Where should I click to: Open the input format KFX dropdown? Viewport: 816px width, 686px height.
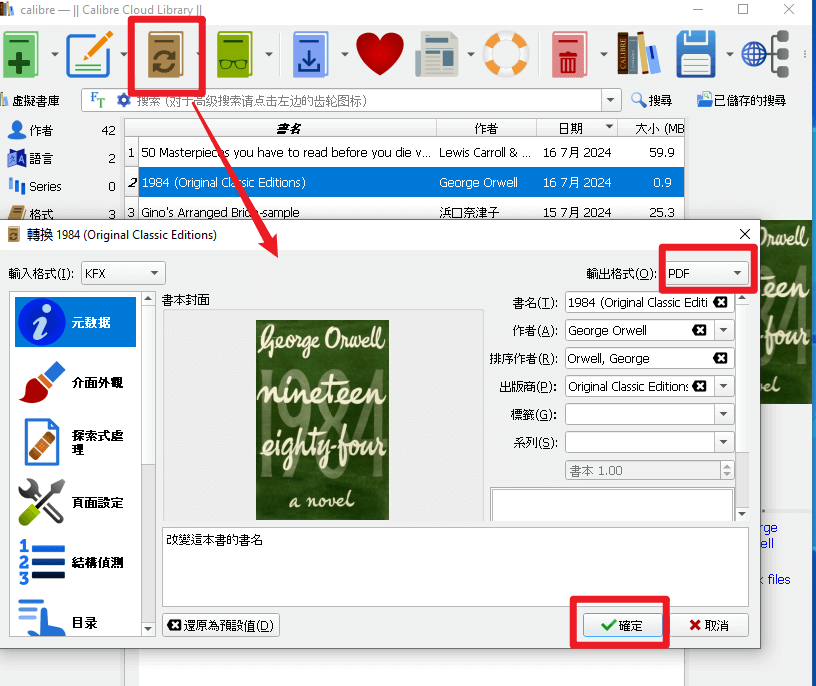coord(123,273)
